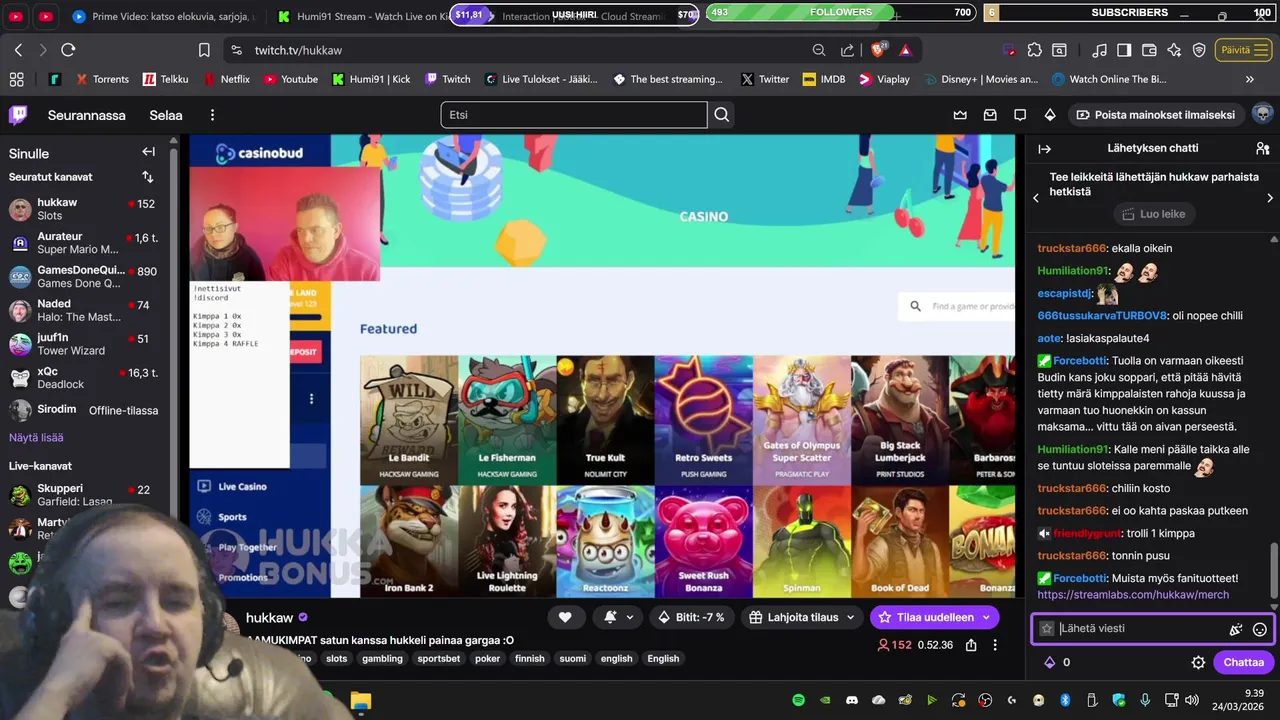Click the Bits diamond icon in top bar

1050,115
